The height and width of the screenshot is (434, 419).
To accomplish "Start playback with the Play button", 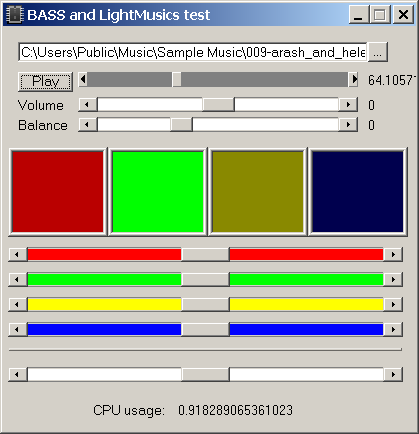I will (x=45, y=81).
